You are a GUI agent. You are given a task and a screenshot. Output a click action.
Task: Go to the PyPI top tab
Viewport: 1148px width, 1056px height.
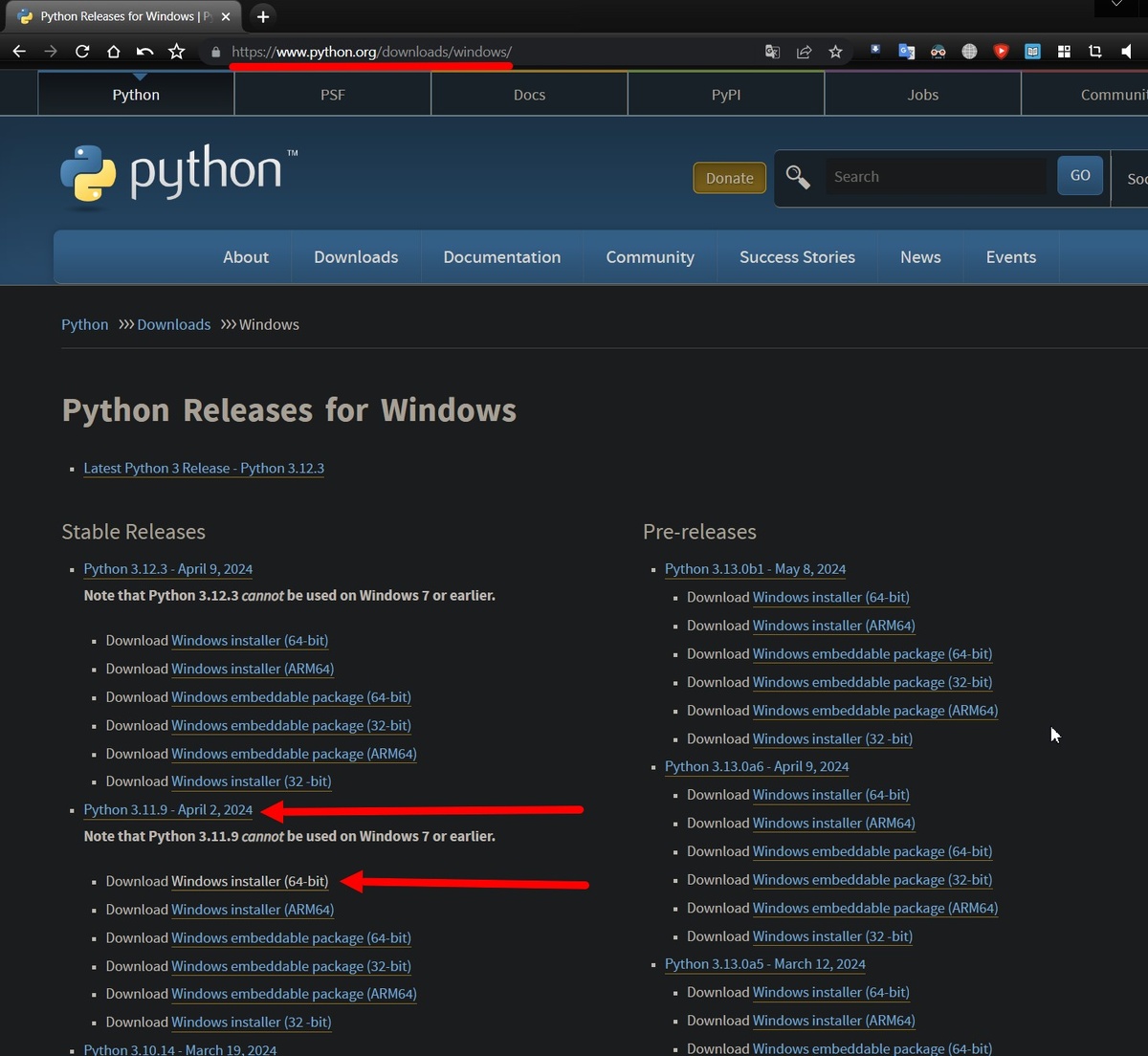pos(726,95)
